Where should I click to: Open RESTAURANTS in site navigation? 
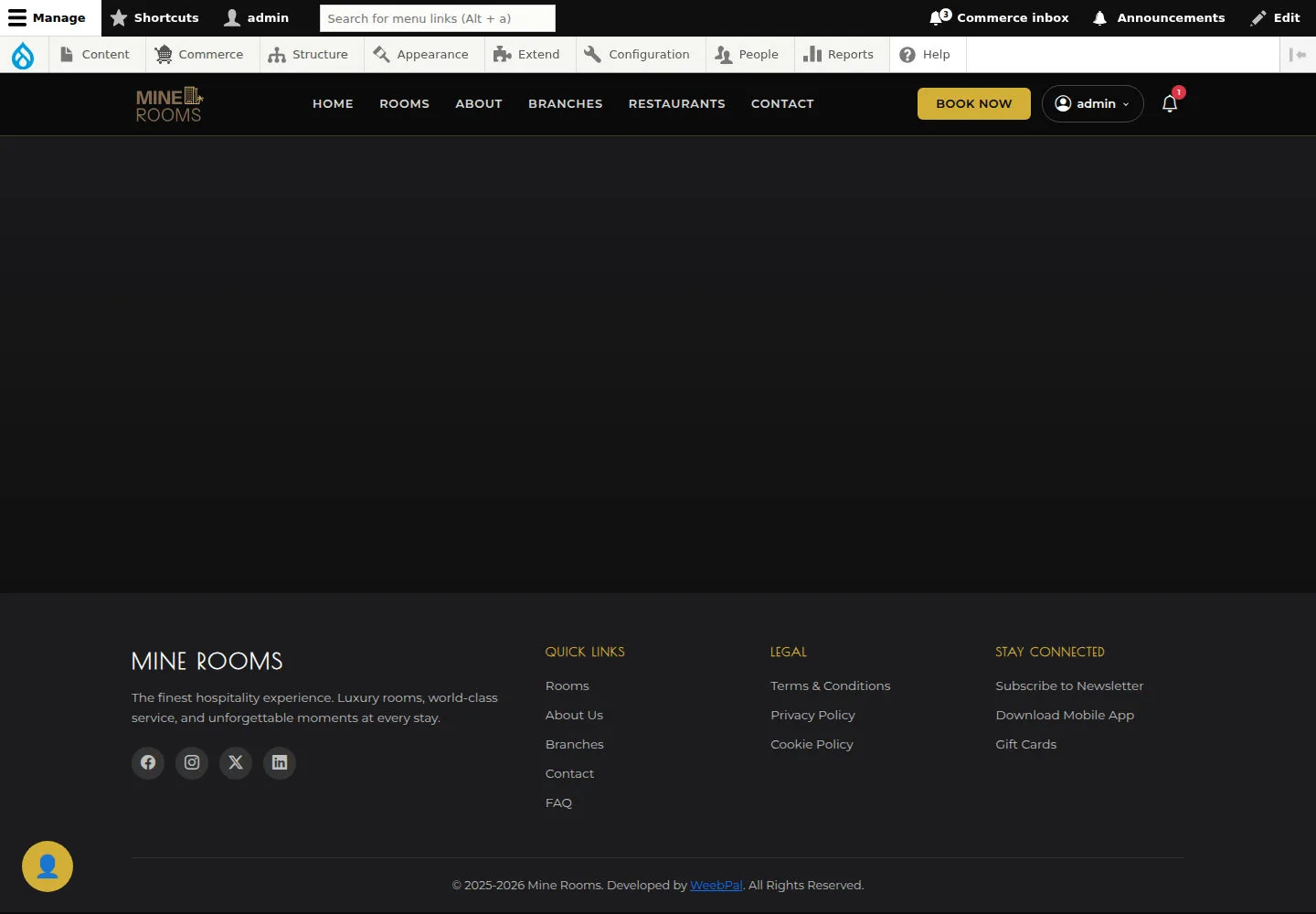(677, 104)
